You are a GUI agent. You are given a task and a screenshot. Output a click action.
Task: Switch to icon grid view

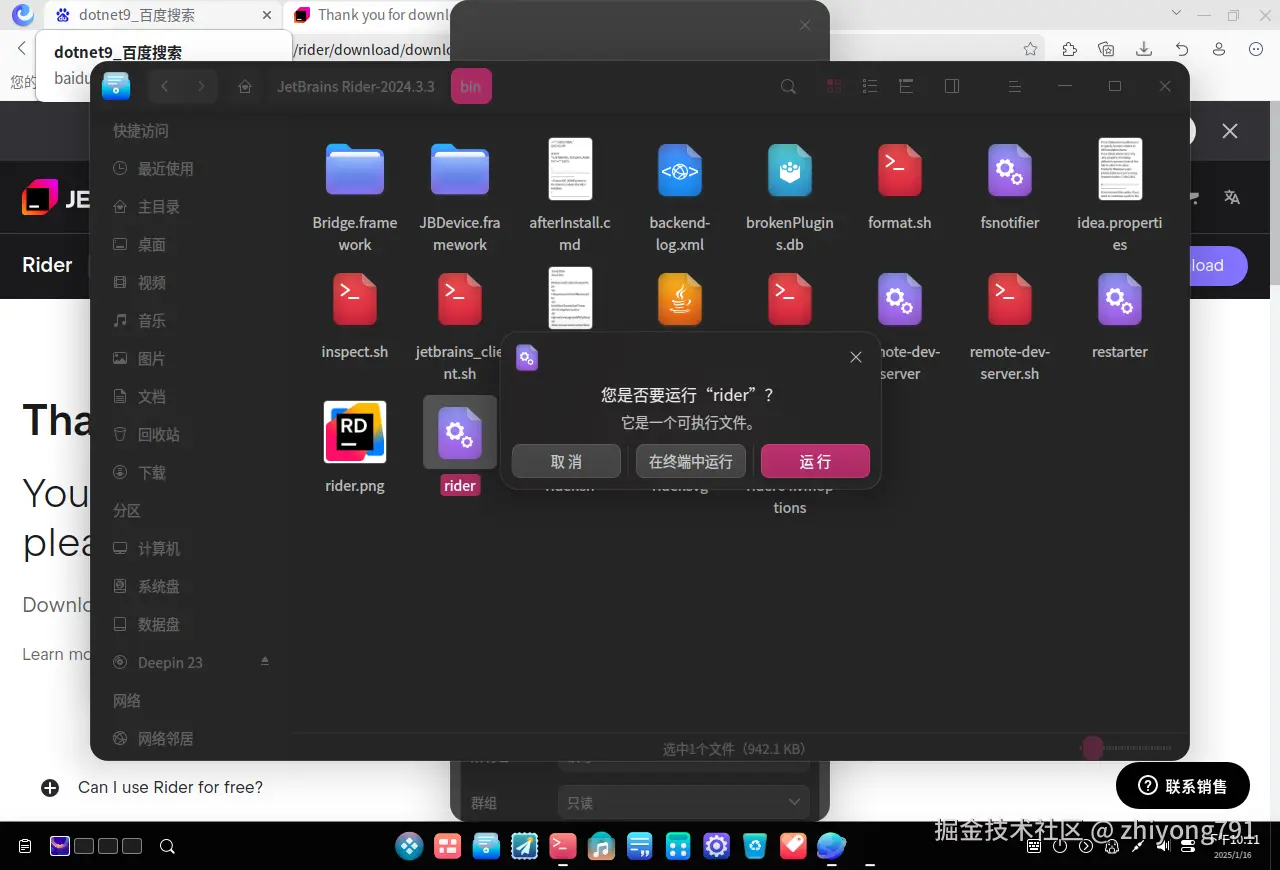[834, 87]
